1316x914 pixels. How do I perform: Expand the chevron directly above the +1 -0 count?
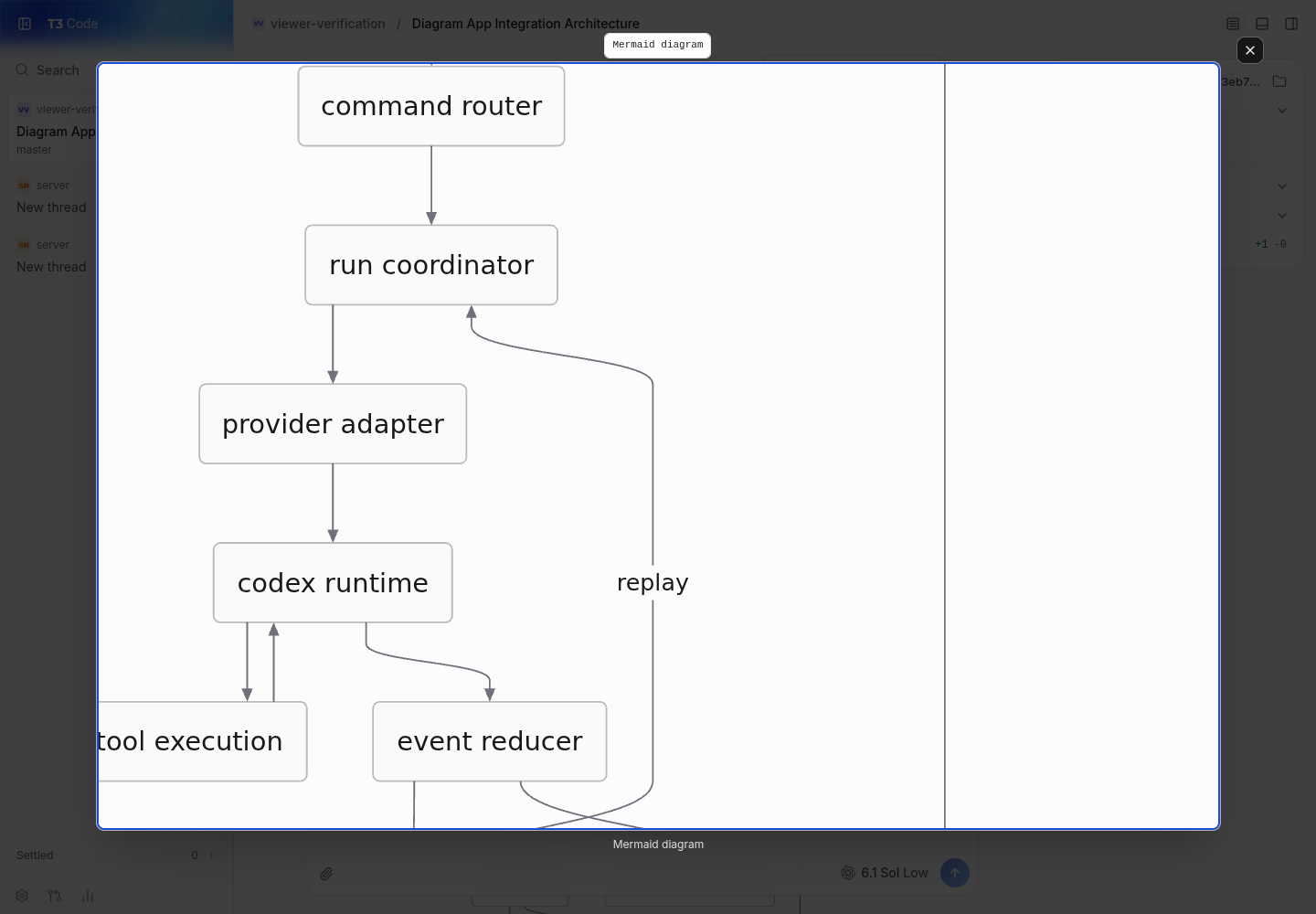pos(1282,216)
